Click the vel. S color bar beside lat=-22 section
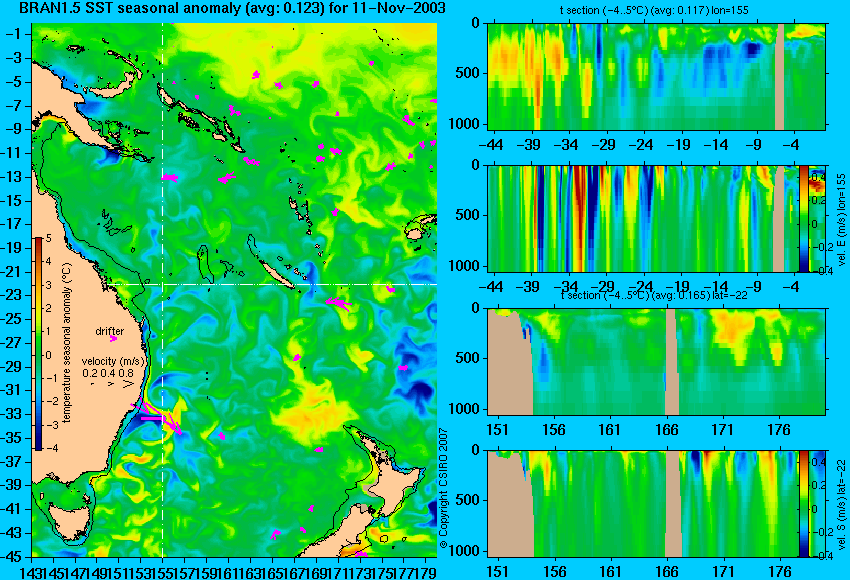The width and height of the screenshot is (850, 580). coord(803,504)
